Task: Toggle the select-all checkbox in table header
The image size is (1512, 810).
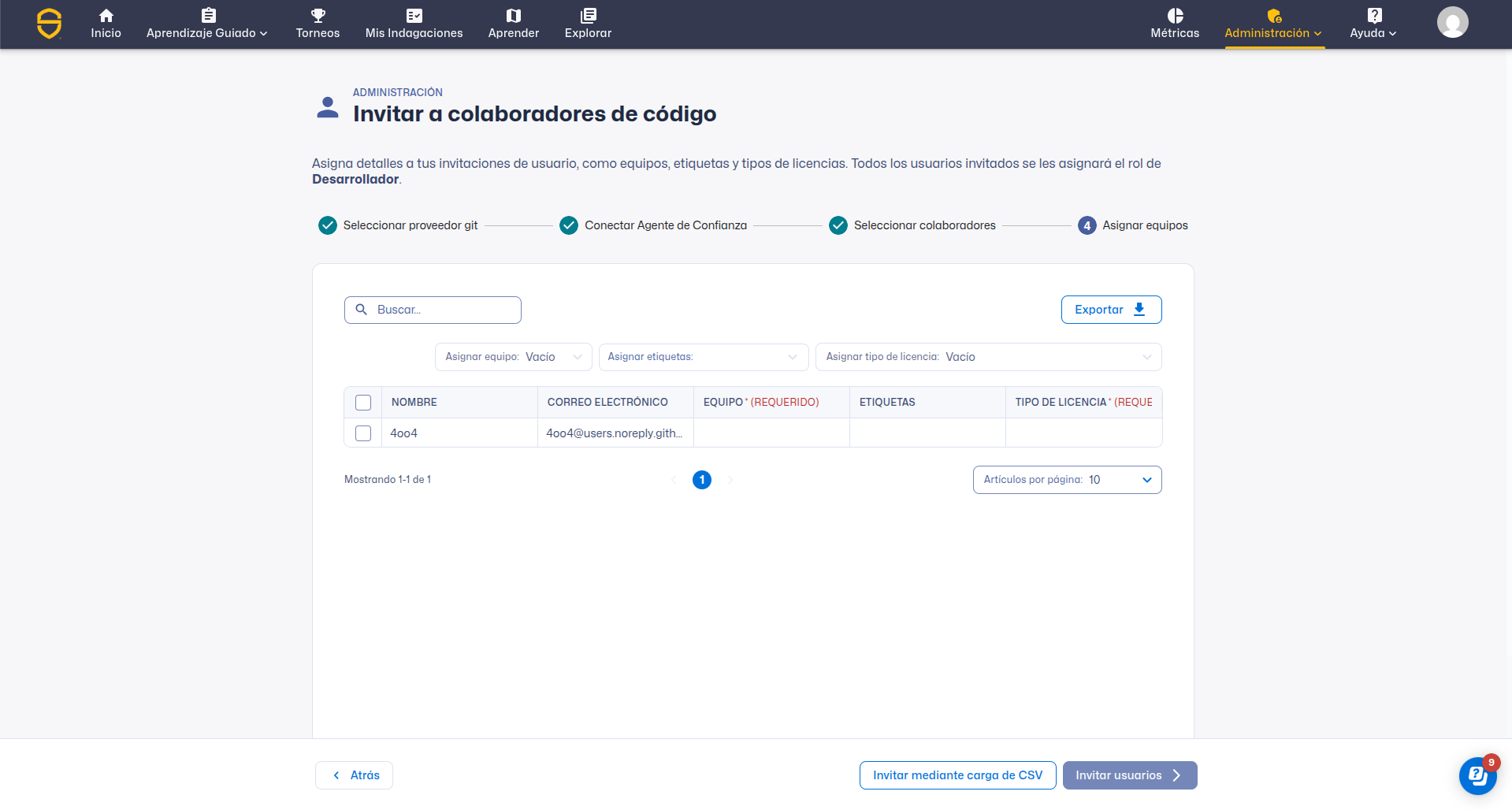Action: pyautogui.click(x=363, y=403)
